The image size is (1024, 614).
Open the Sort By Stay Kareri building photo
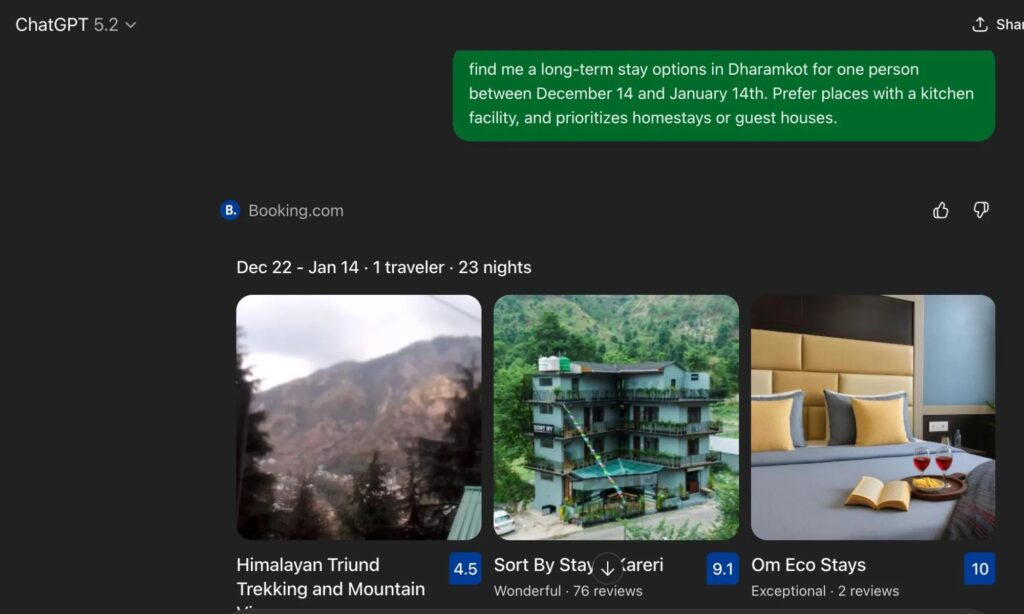pyautogui.click(x=616, y=417)
